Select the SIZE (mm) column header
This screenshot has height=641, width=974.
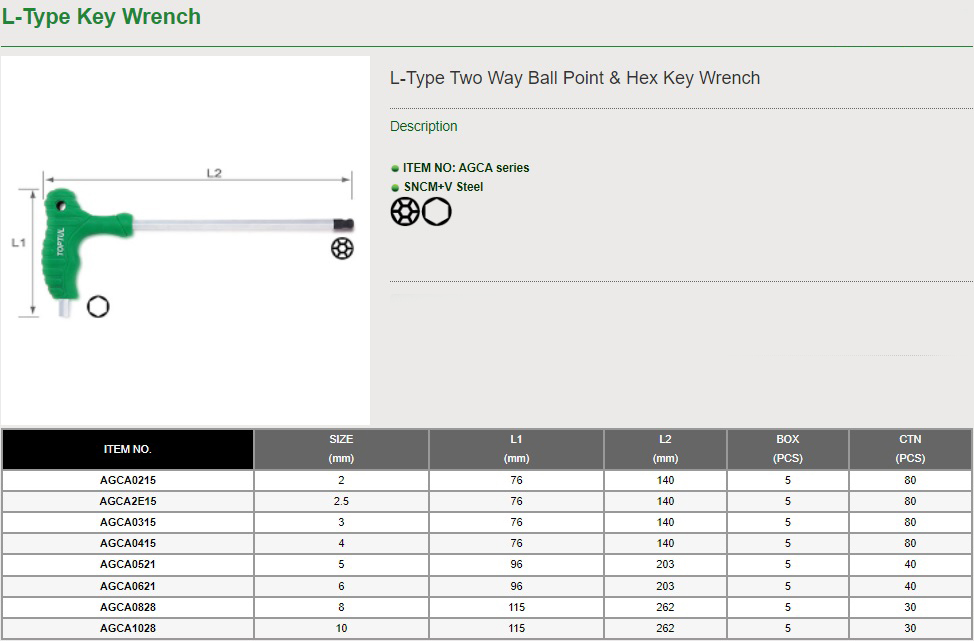coord(341,449)
